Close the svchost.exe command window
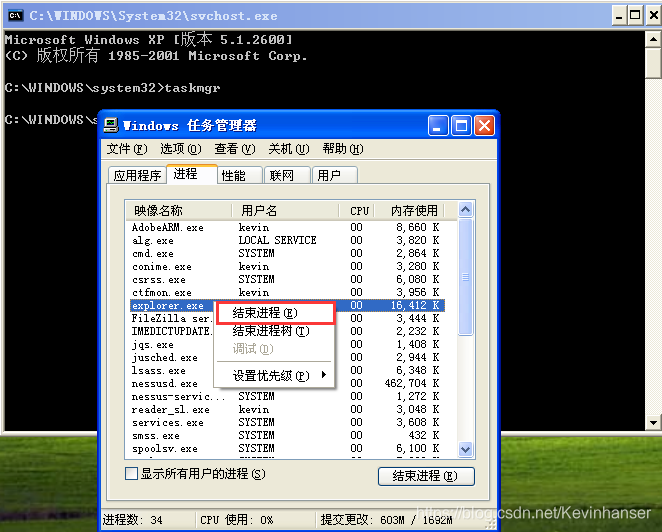The height and width of the screenshot is (532, 662). (x=653, y=16)
